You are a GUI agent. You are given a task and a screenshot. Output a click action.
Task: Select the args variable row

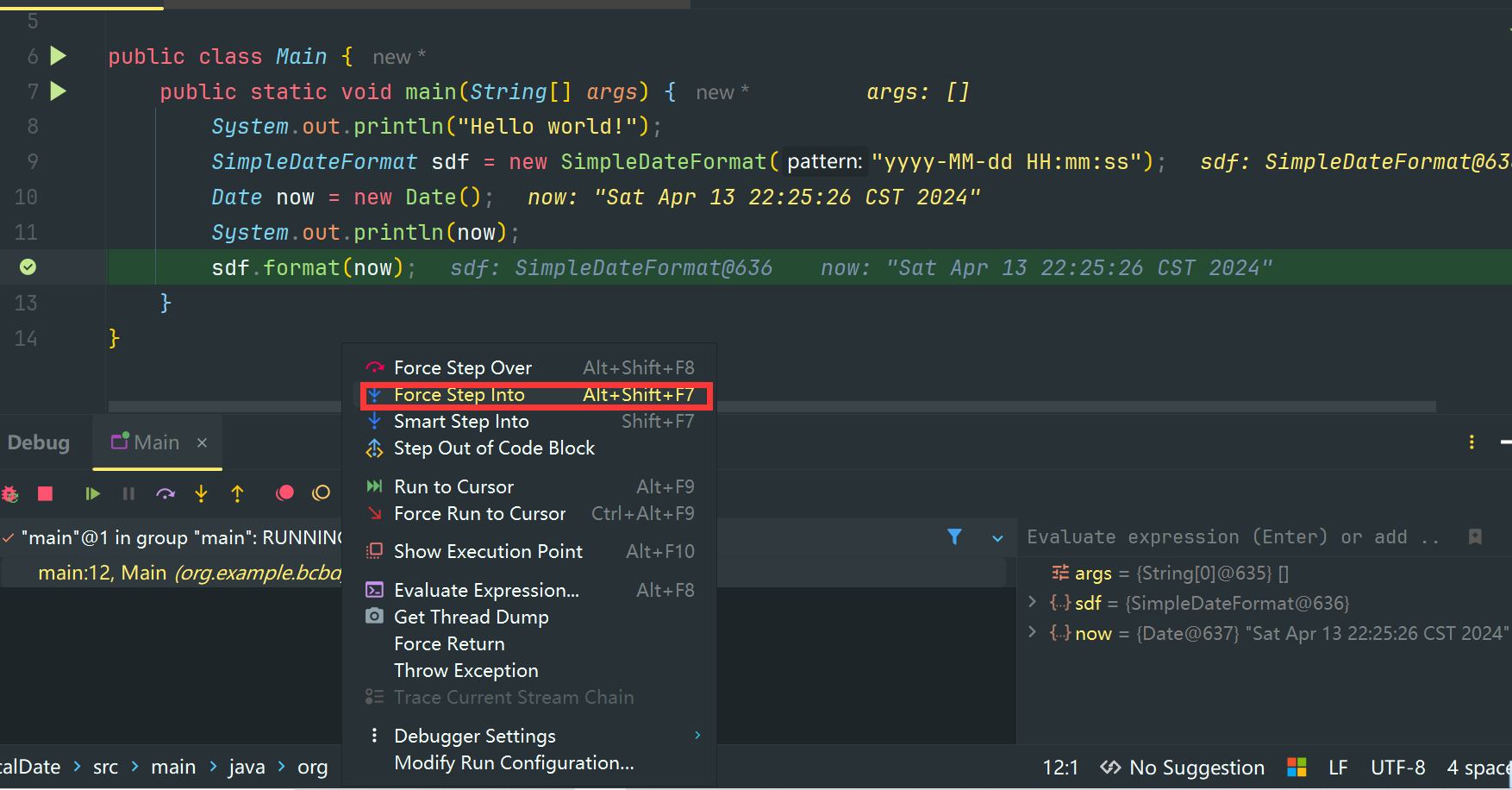pyautogui.click(x=1265, y=573)
